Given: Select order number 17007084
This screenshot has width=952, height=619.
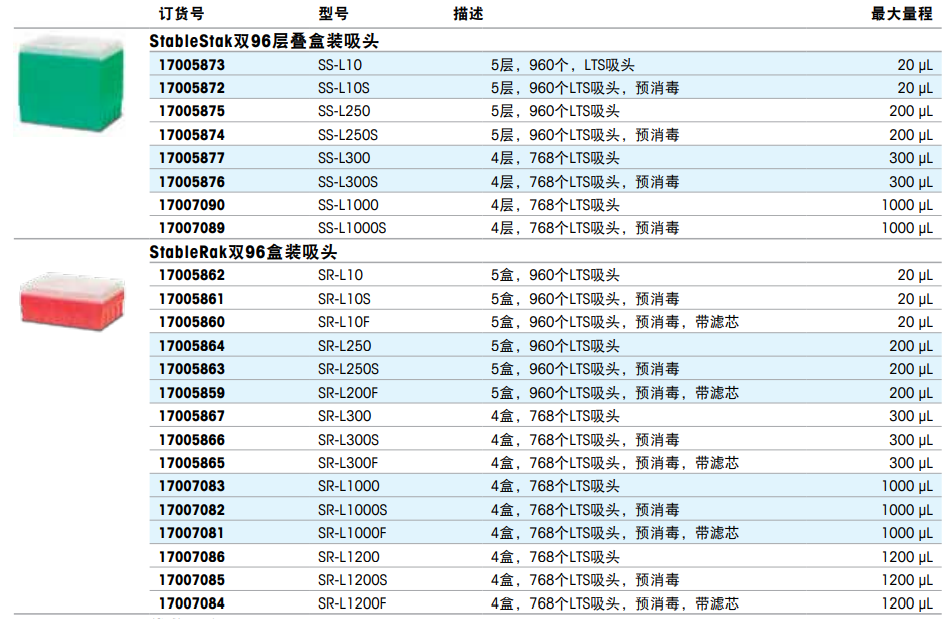Looking at the screenshot, I should pyautogui.click(x=192, y=603).
